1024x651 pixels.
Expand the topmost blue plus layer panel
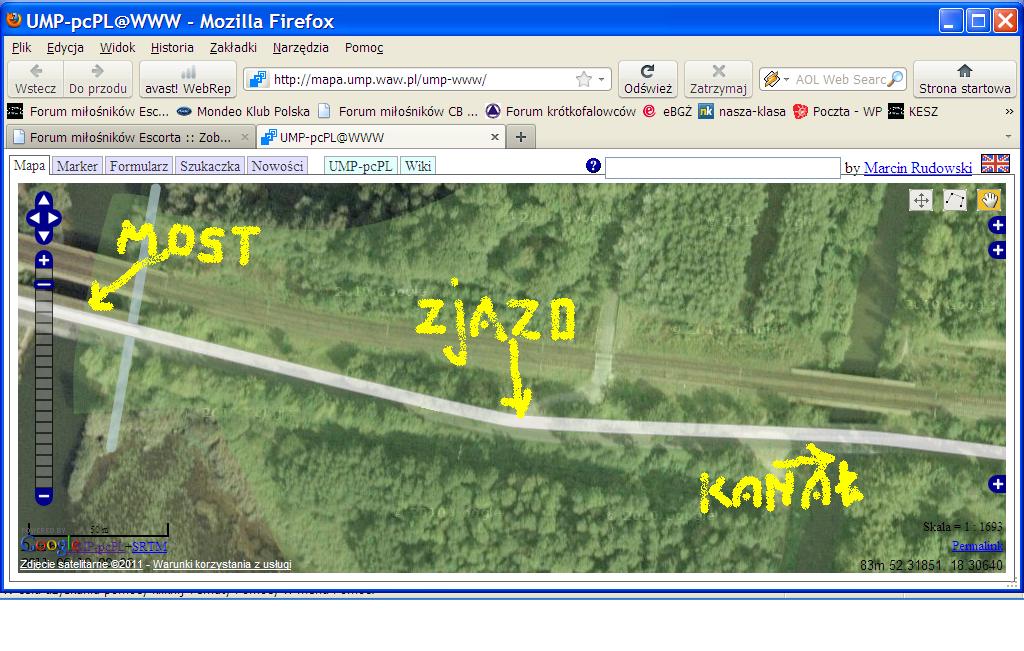click(997, 227)
